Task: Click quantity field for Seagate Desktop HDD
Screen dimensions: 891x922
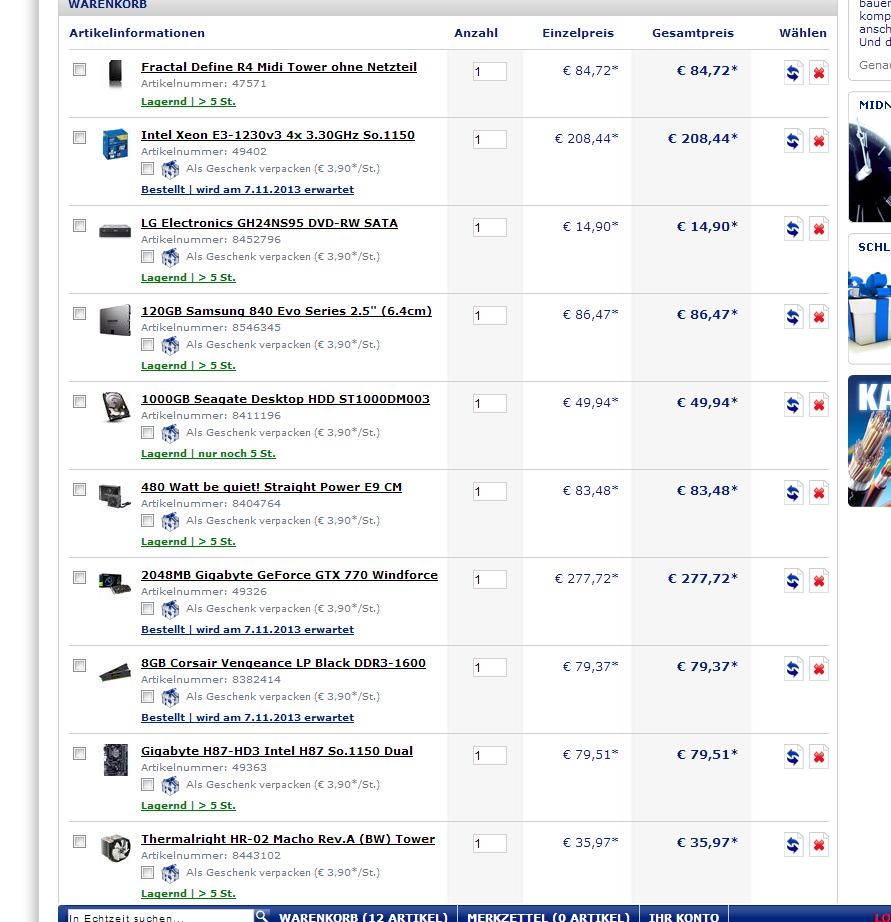Action: pos(490,403)
